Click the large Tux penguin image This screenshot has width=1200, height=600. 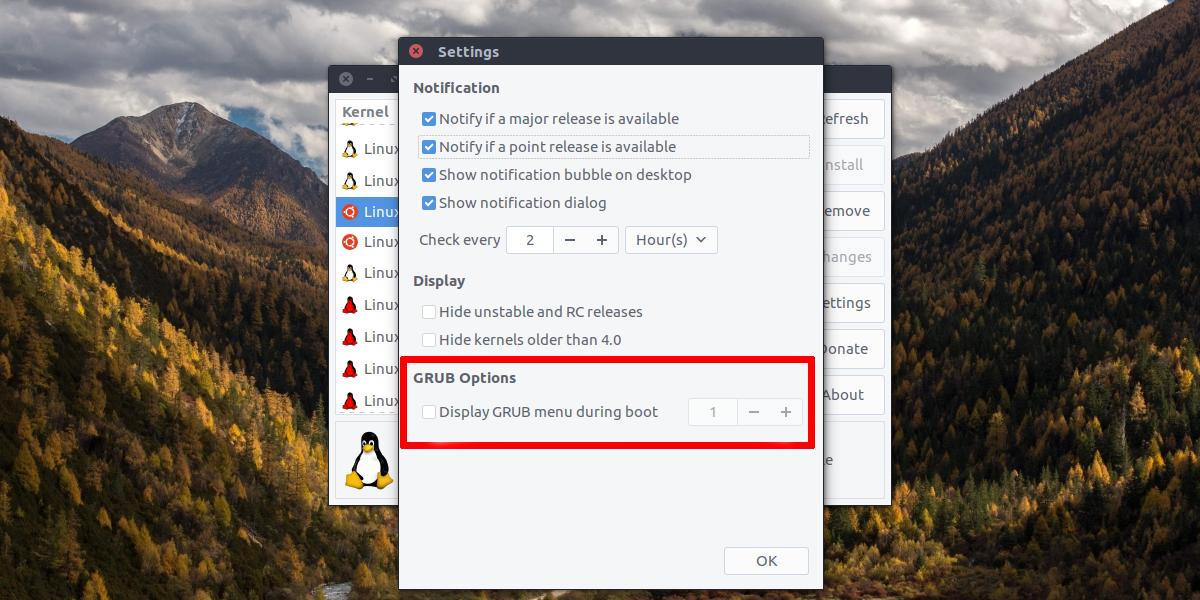(x=371, y=460)
